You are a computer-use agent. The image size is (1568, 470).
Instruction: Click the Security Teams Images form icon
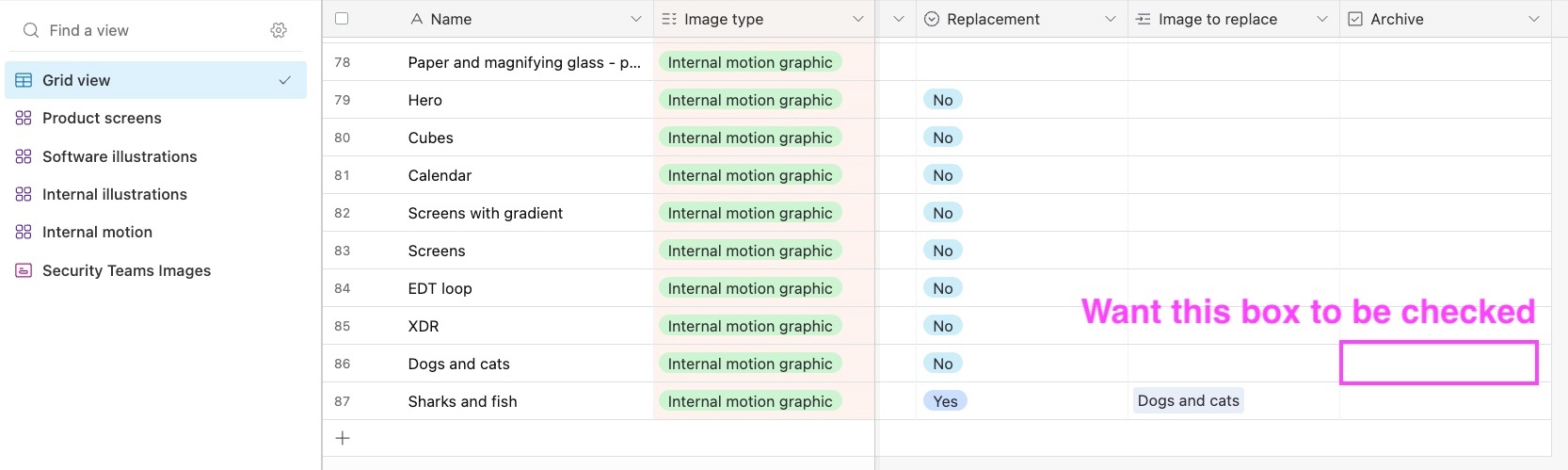(24, 270)
